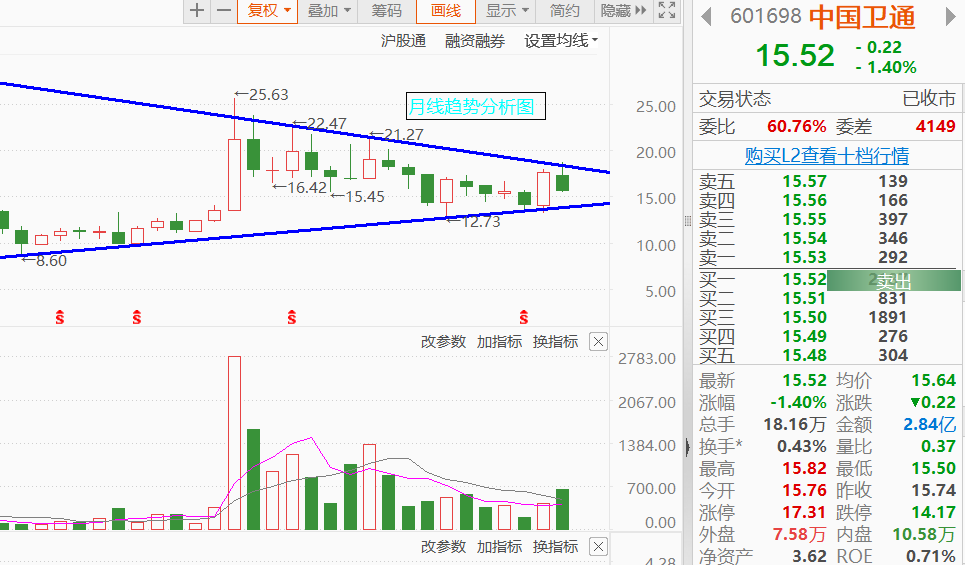Screen dimensions: 965x565
Task: Go to next stock with right arrow
Action: click(x=950, y=17)
